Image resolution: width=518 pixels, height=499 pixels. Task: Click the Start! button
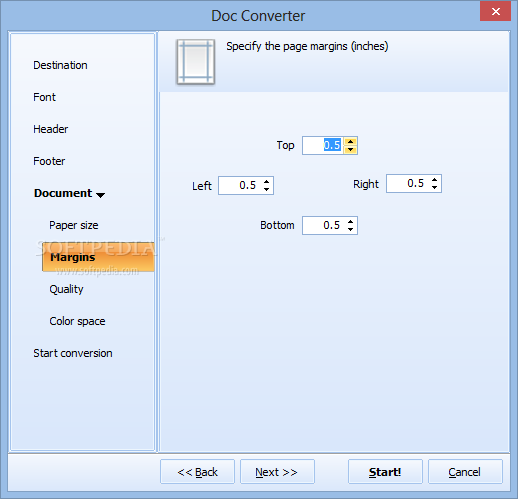(385, 472)
